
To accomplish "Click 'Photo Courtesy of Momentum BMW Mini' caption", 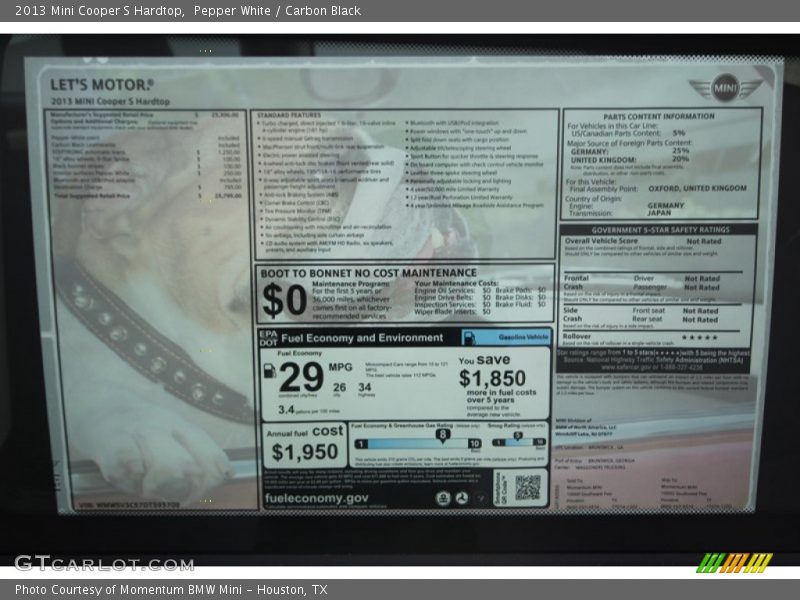I will click(x=129, y=590).
